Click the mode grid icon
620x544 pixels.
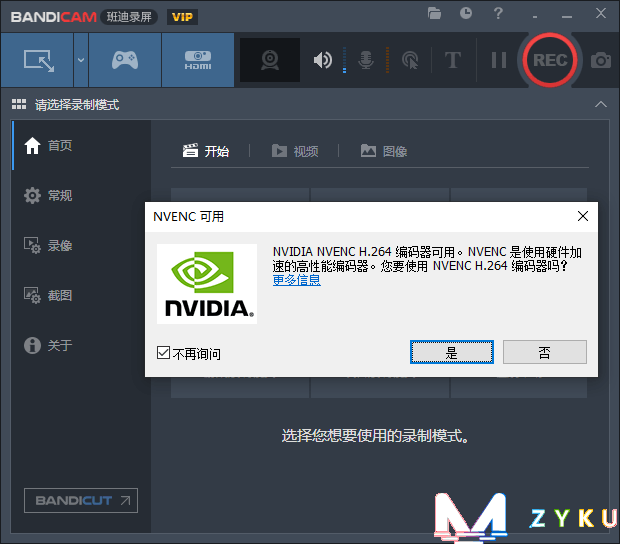click(19, 104)
